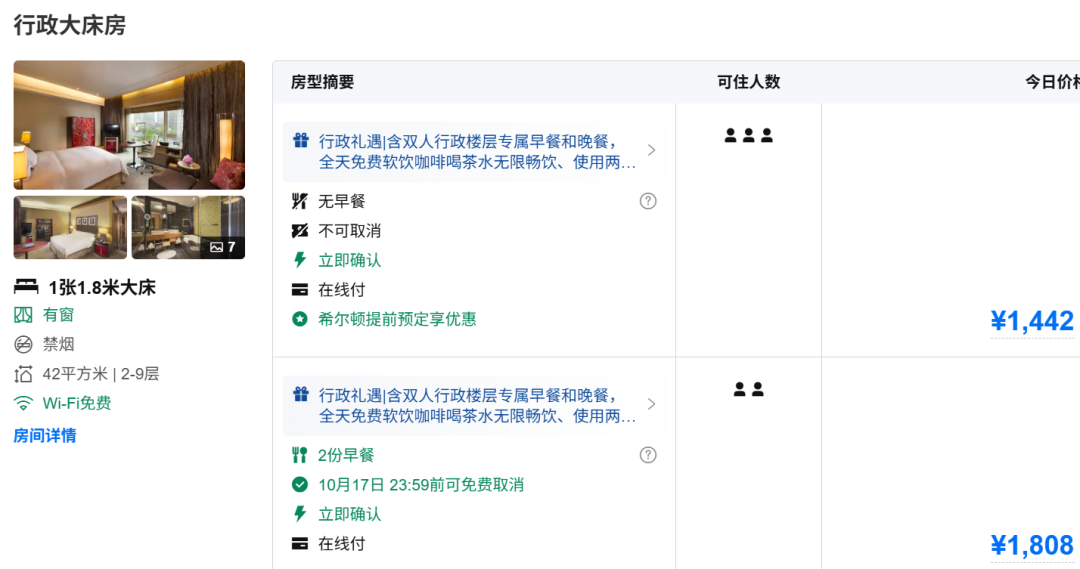Viewport: 1080px width, 569px height.
Task: Expand the first 行政礼遇 banner chevron
Action: [651, 150]
